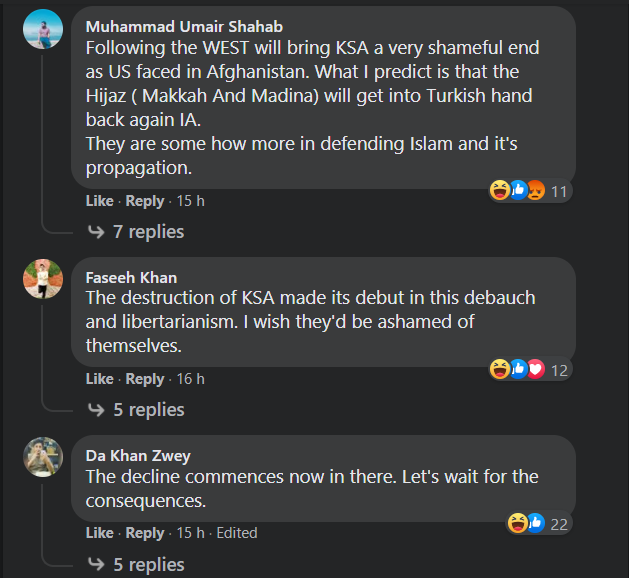Click arrow icon beside Faseeh Khan's 5 replies

[x=96, y=410]
